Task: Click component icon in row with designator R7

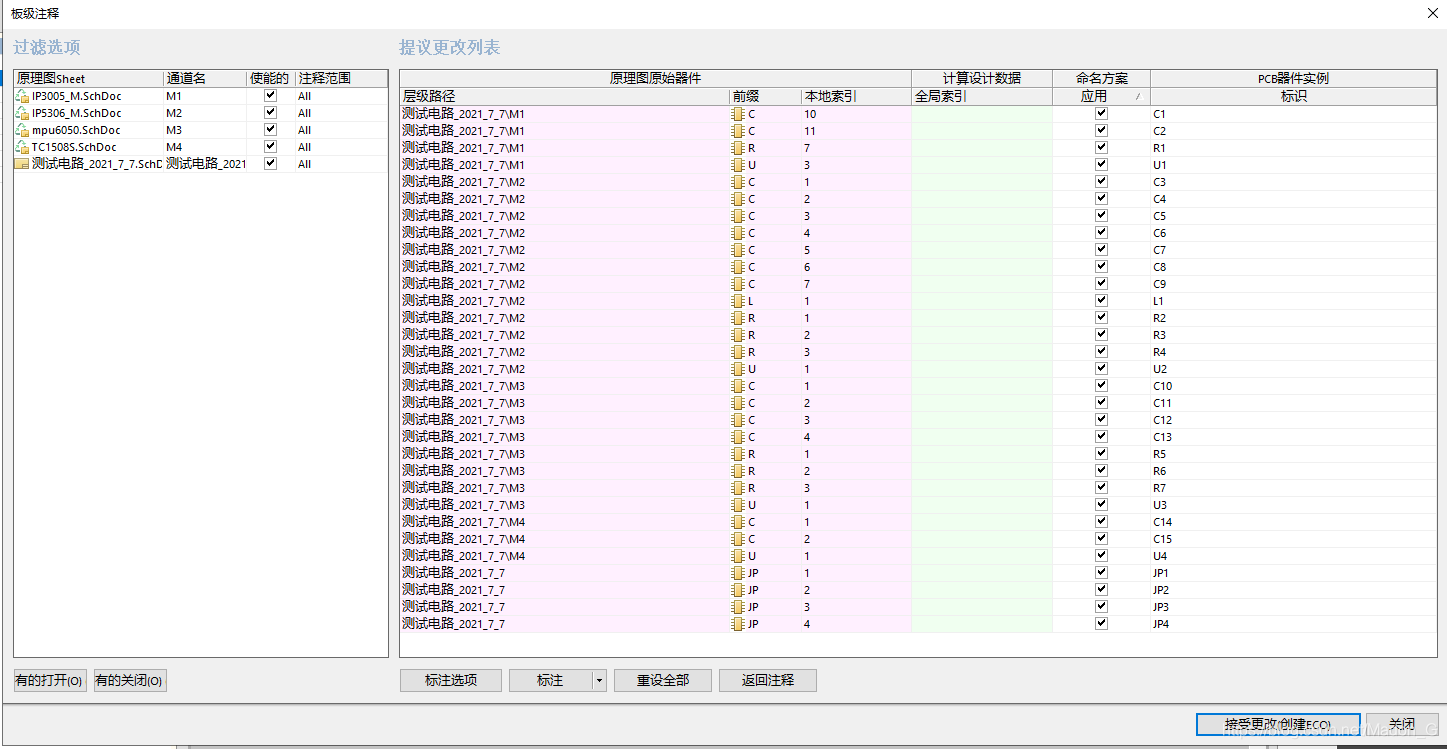Action: (739, 488)
